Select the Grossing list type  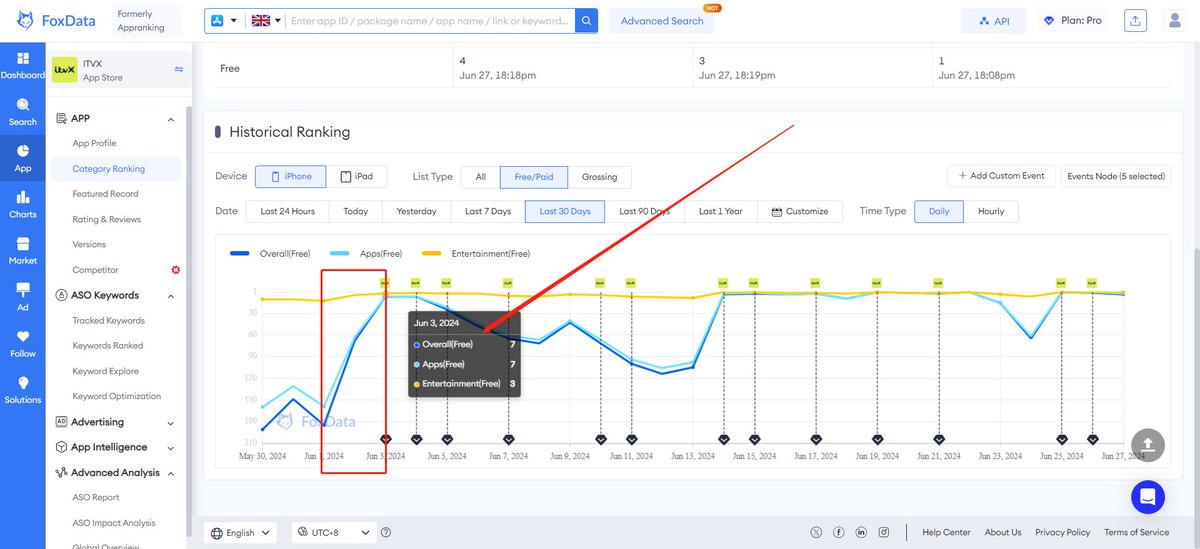(x=600, y=177)
